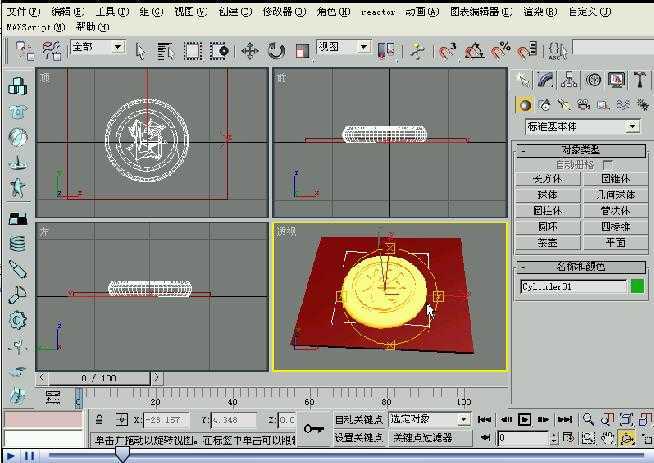Activate the Select and Rotate tool

(276, 51)
